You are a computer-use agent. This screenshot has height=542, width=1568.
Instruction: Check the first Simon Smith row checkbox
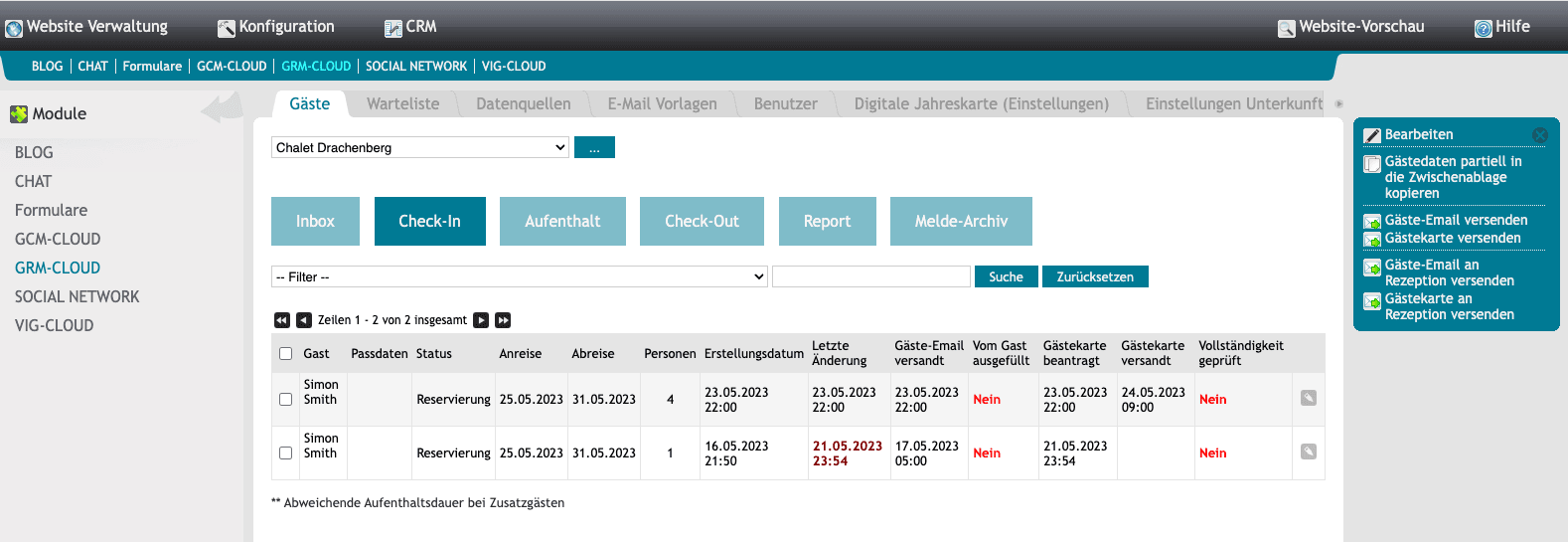286,399
